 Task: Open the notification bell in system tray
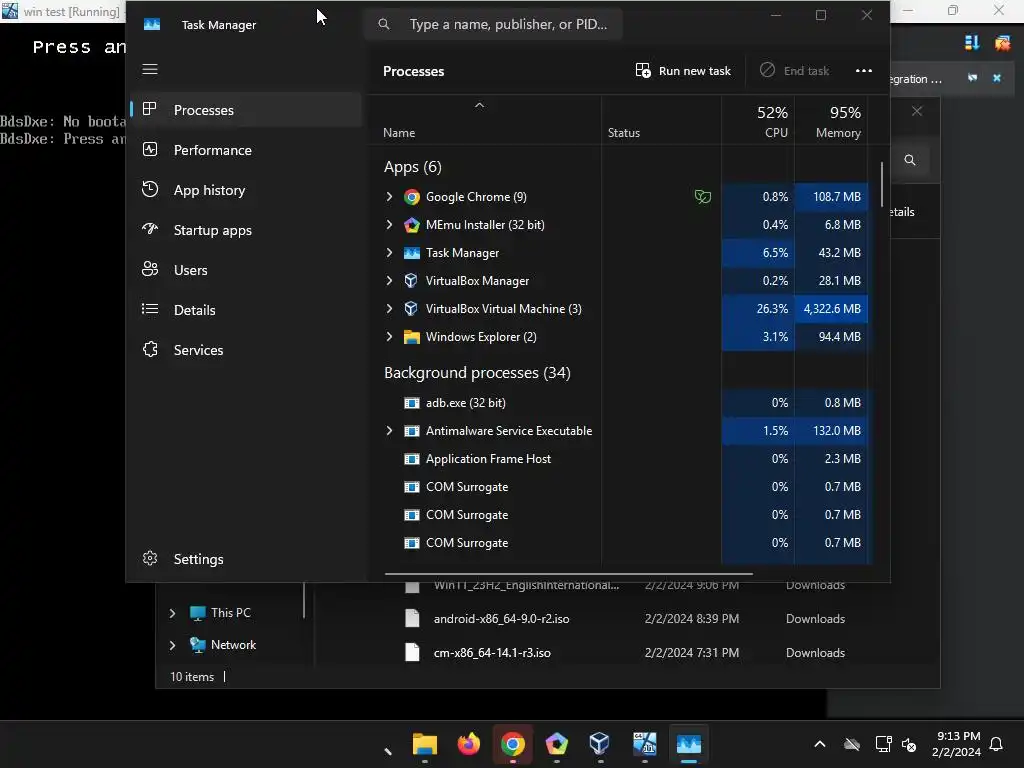(x=996, y=744)
